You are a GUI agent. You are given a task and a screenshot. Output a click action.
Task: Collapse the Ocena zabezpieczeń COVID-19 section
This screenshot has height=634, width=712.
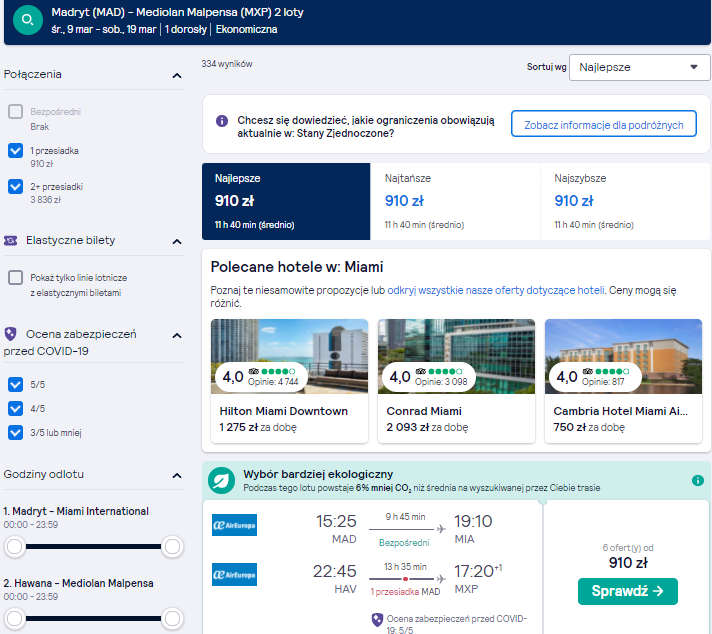click(x=177, y=335)
